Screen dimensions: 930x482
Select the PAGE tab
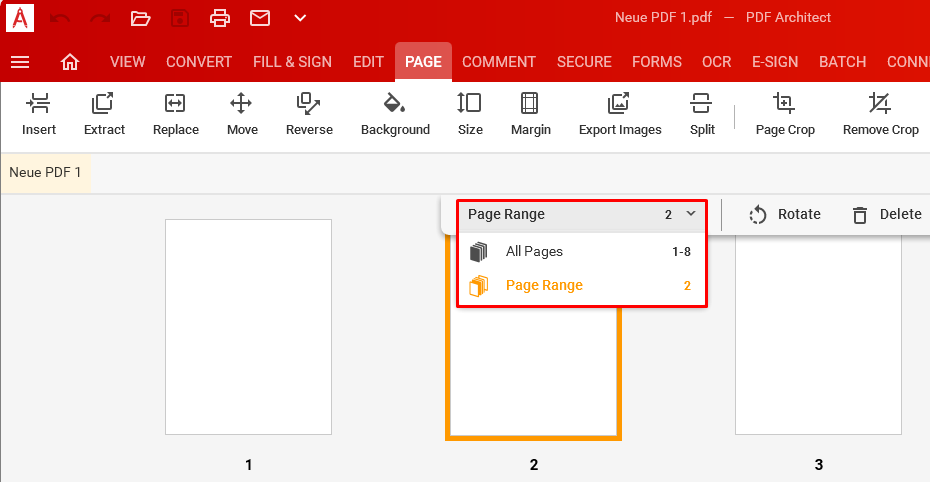click(x=423, y=62)
